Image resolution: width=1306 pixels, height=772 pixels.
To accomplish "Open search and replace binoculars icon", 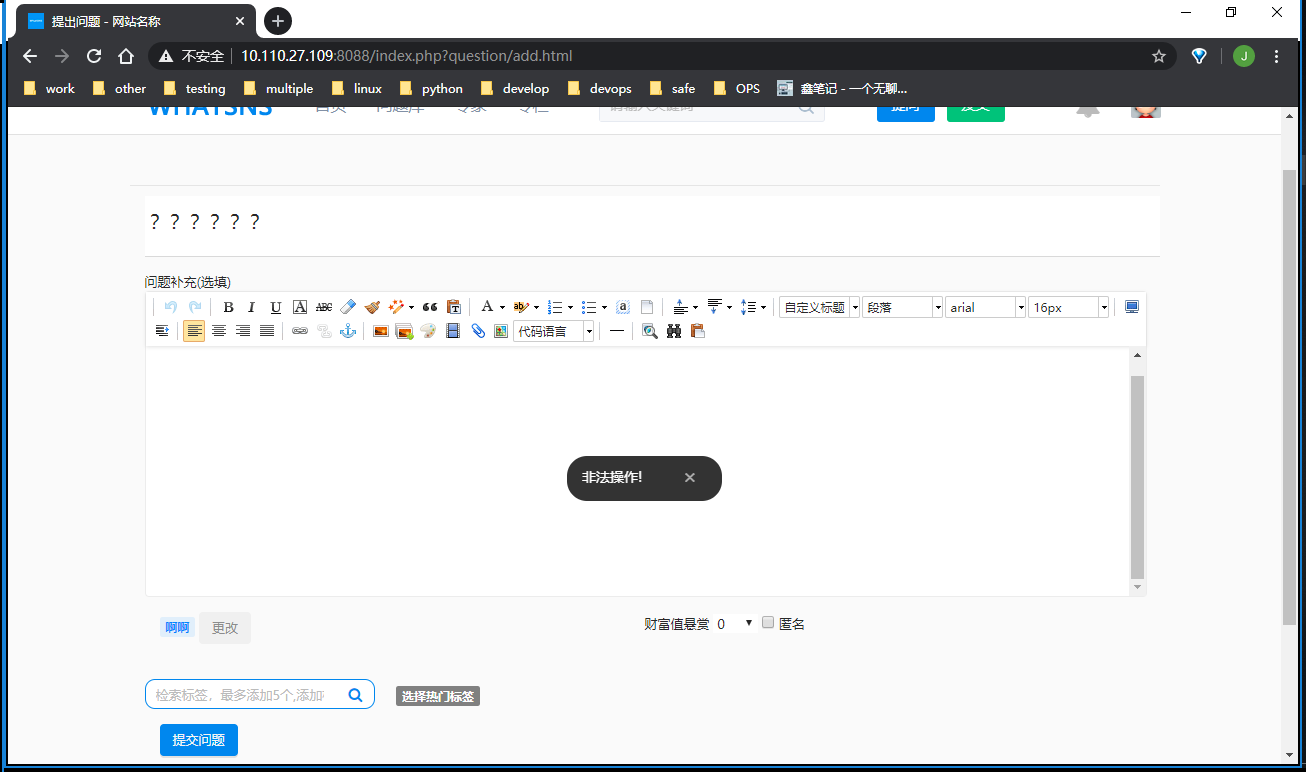I will [x=674, y=331].
